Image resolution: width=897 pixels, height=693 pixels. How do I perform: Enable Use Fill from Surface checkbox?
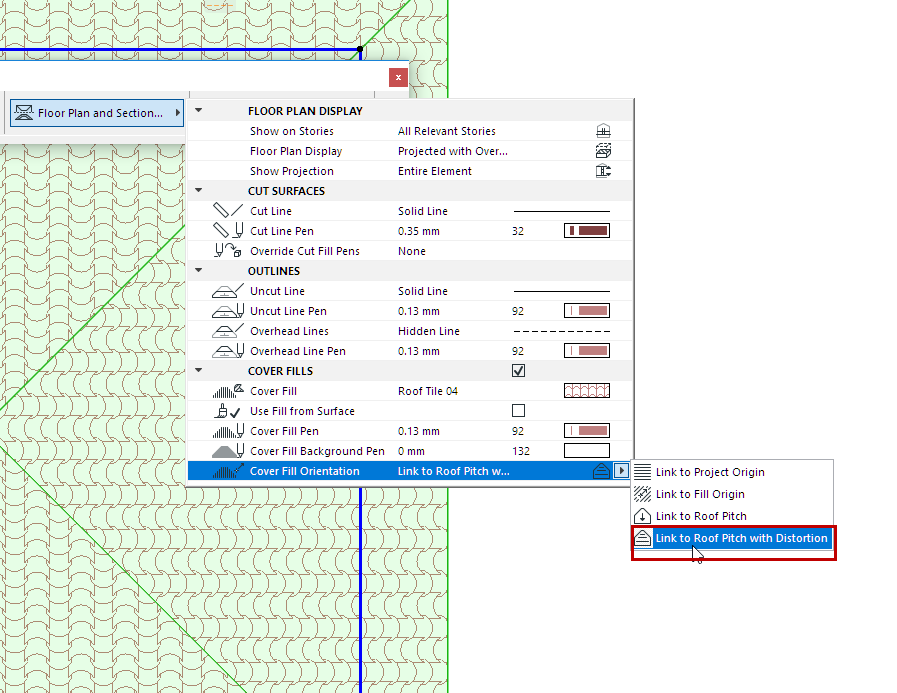pyautogui.click(x=518, y=411)
